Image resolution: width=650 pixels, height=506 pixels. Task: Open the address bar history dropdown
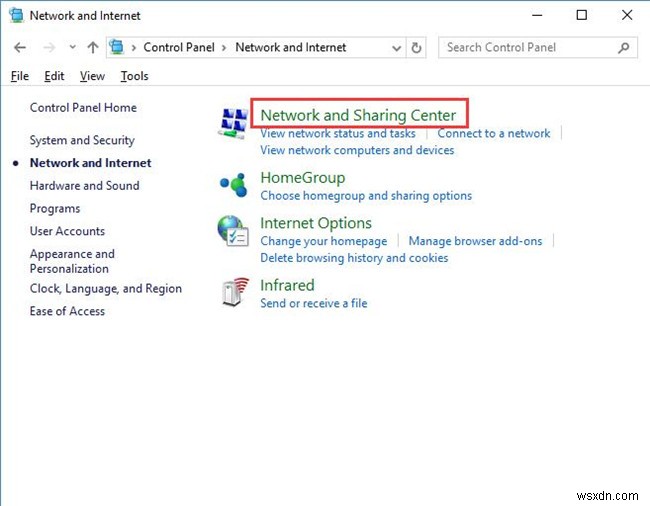tap(396, 48)
